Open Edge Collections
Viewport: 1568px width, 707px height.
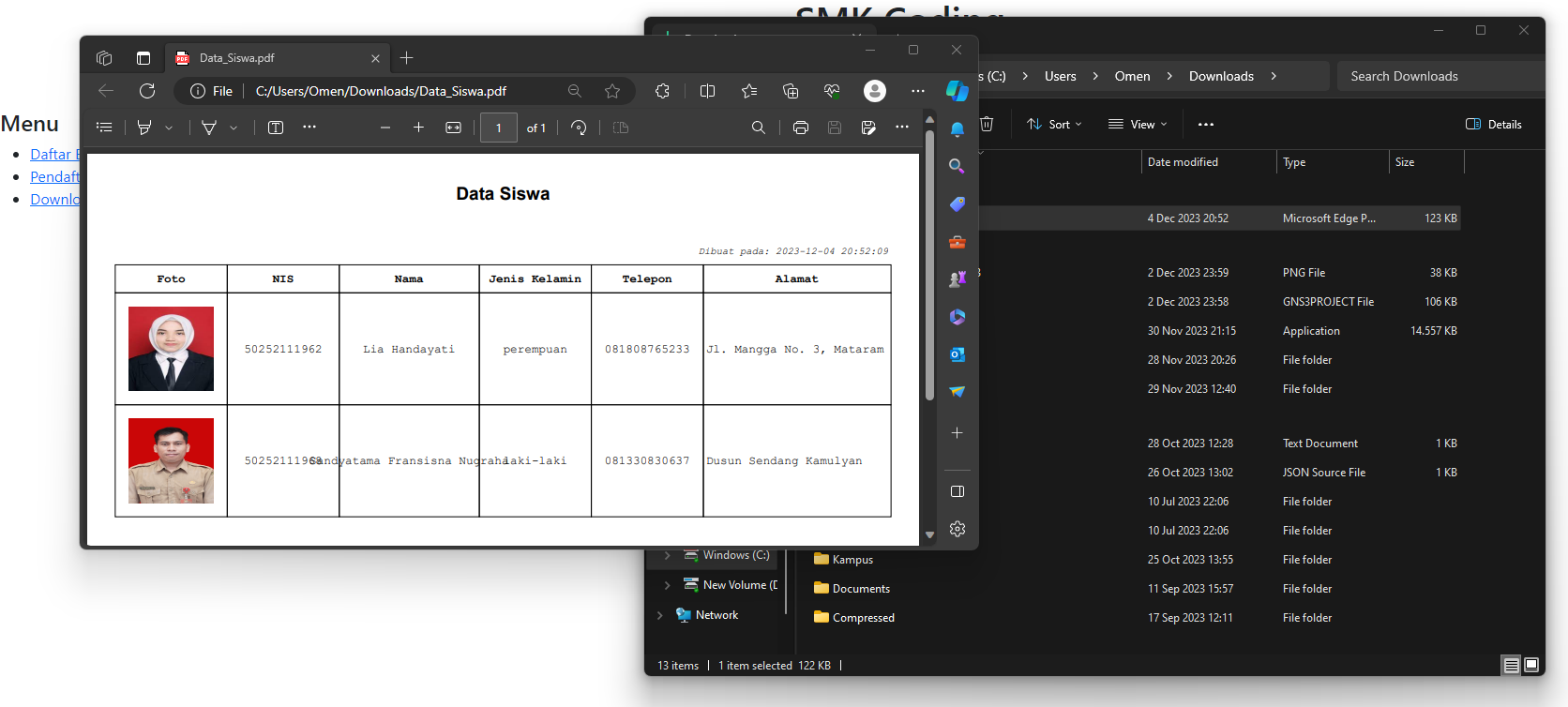[791, 91]
